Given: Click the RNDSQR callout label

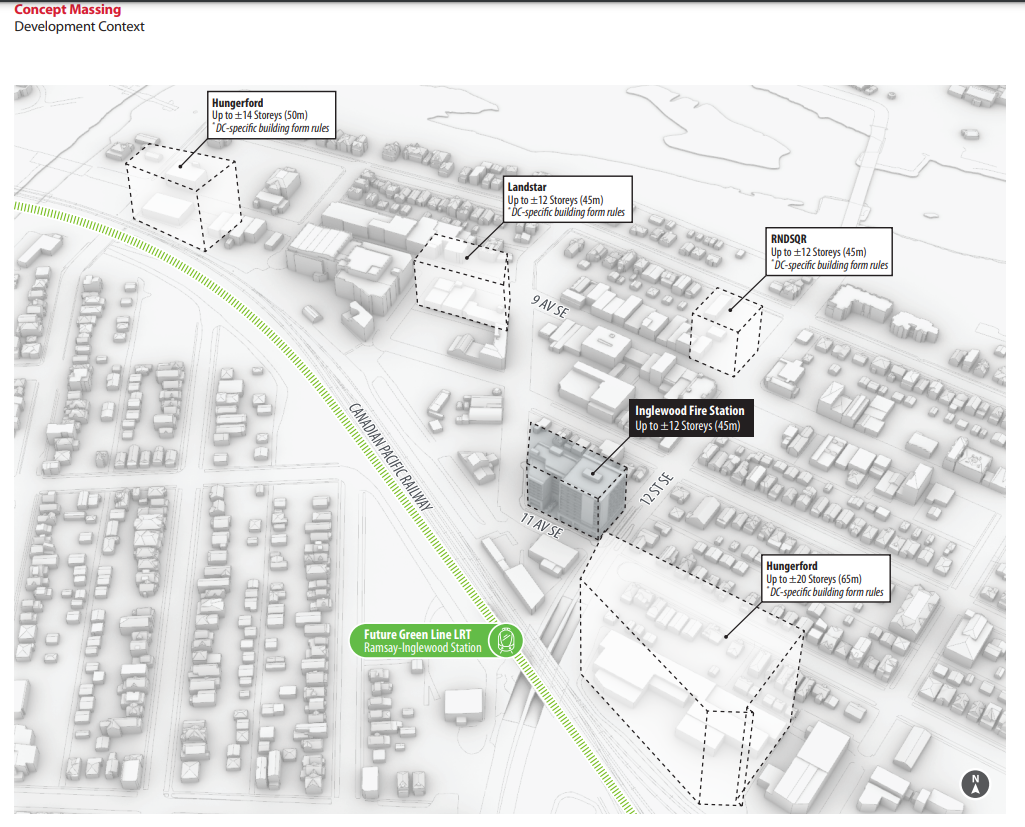Looking at the screenshot, I should coord(829,252).
